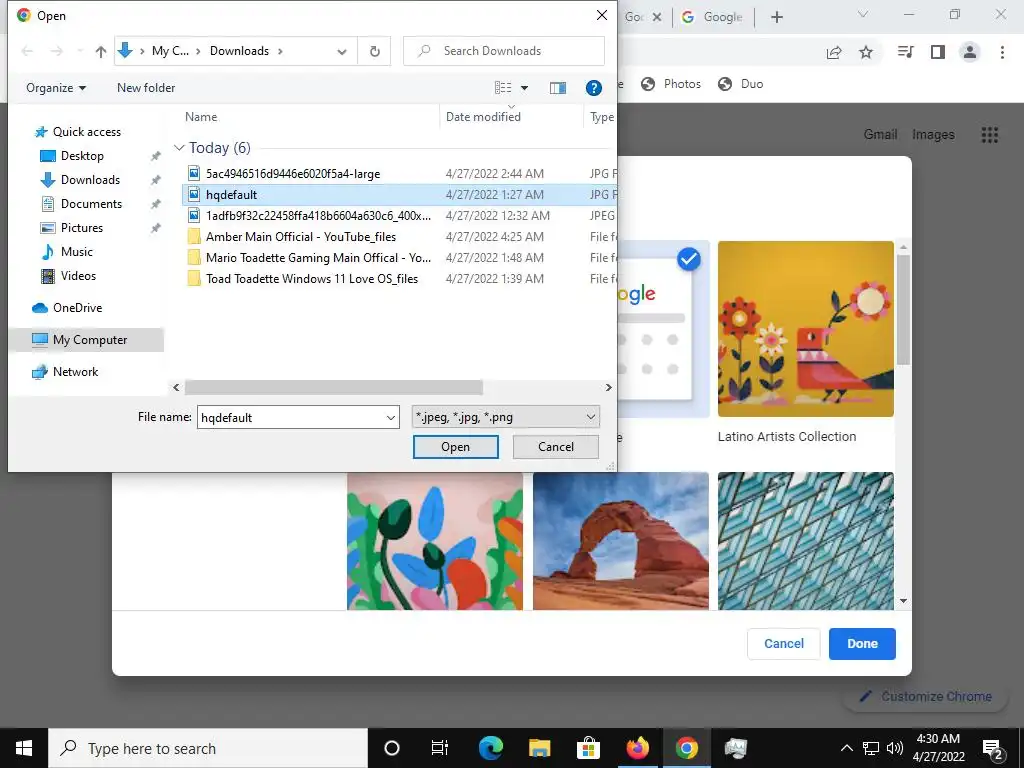
Task: Toggle the preview pane icon
Action: [558, 88]
